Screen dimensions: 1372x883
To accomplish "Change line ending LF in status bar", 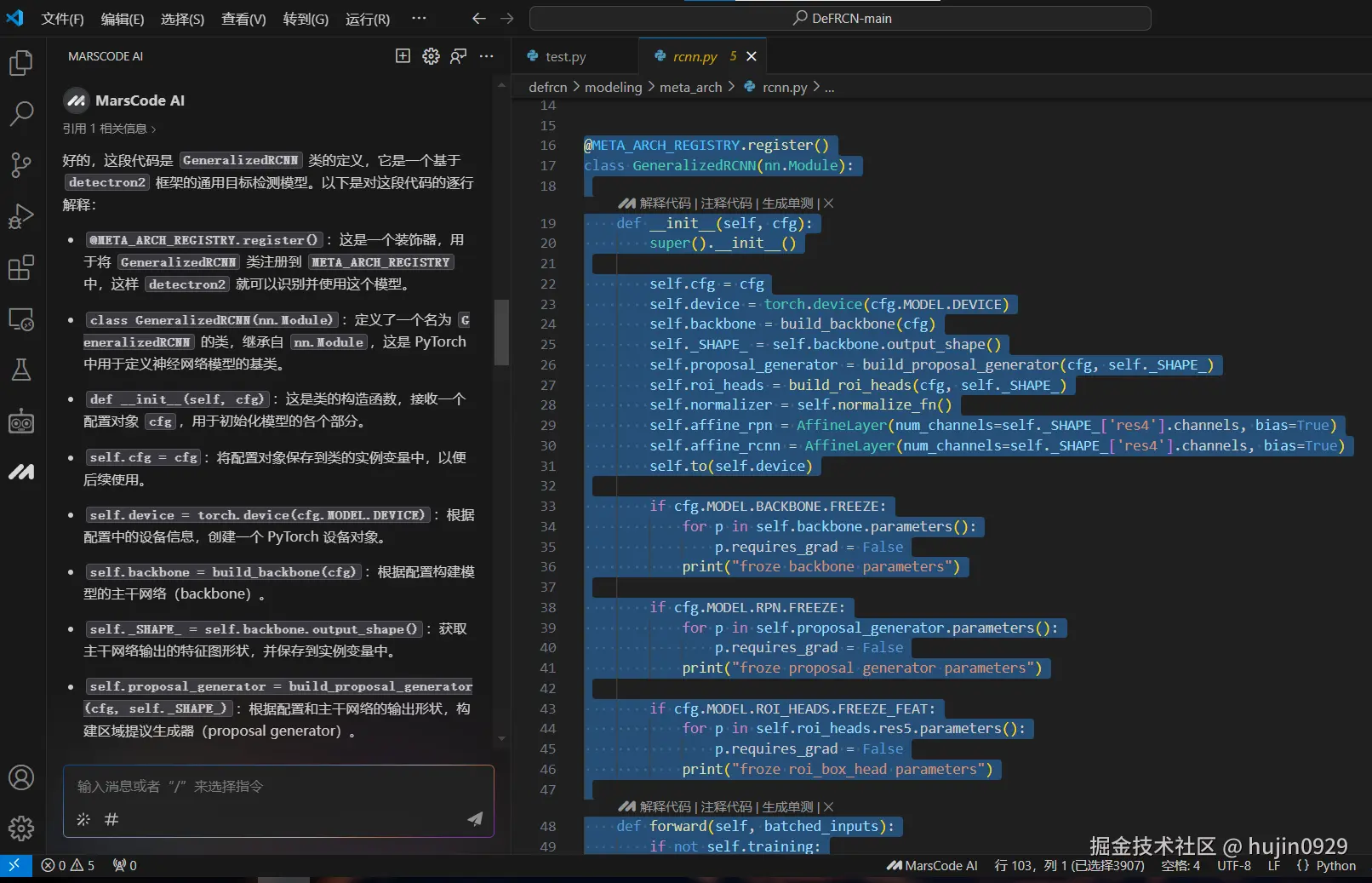I will 1273,865.
